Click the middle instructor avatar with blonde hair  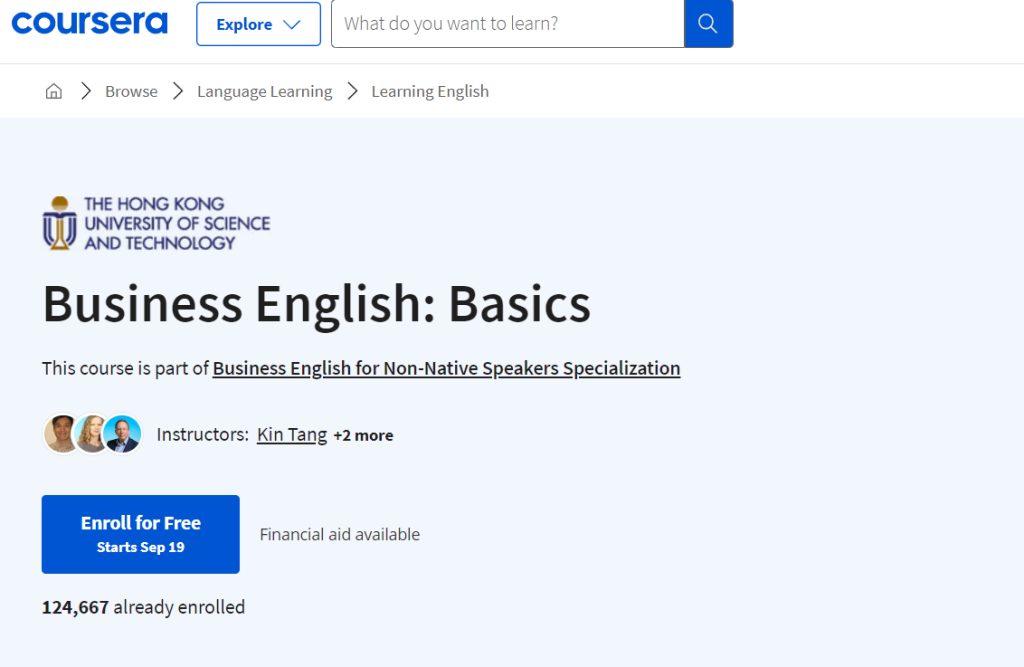[x=92, y=434]
